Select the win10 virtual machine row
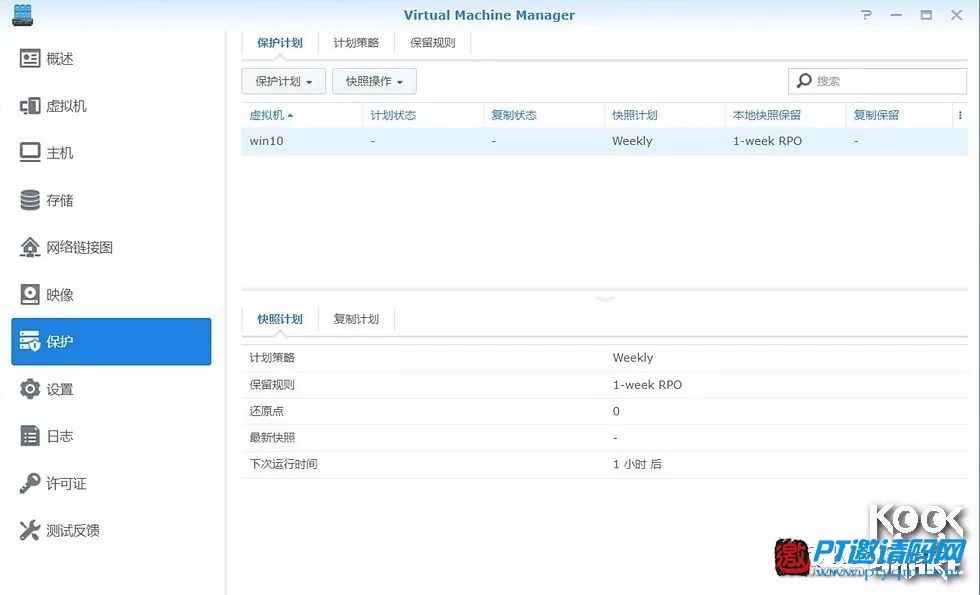 coord(604,141)
